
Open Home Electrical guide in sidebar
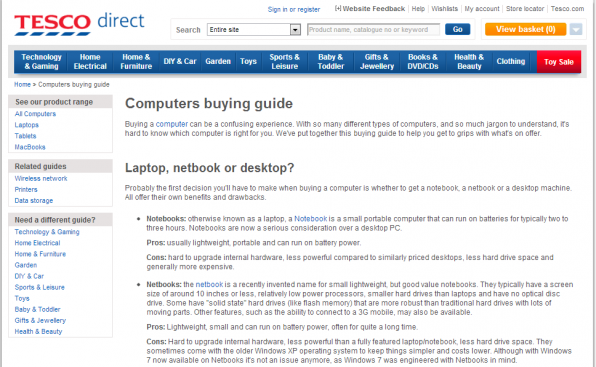click(37, 243)
